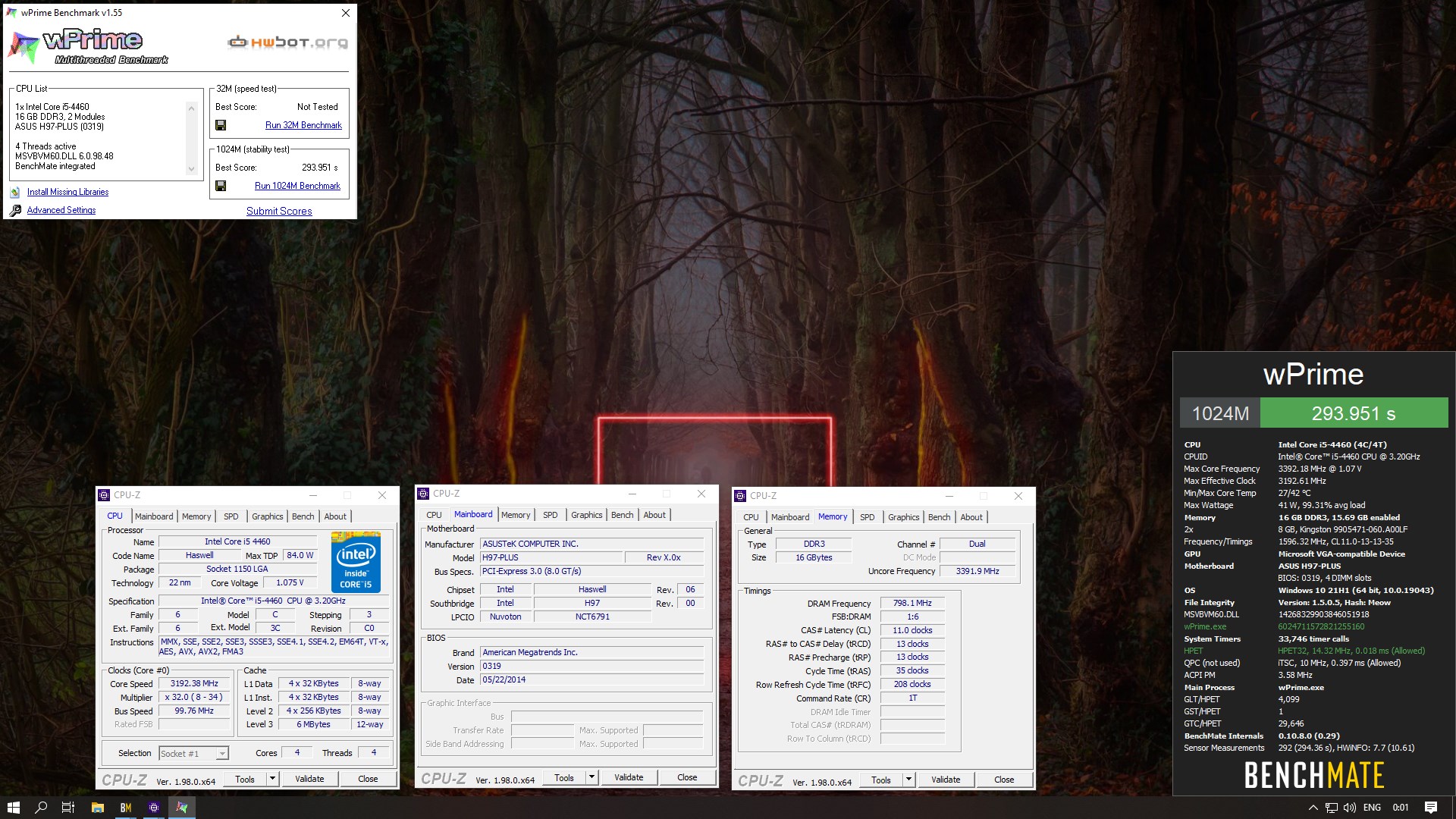Click the Close button in the left CPU-Z window
This screenshot has width=1456, height=819.
pyautogui.click(x=368, y=779)
